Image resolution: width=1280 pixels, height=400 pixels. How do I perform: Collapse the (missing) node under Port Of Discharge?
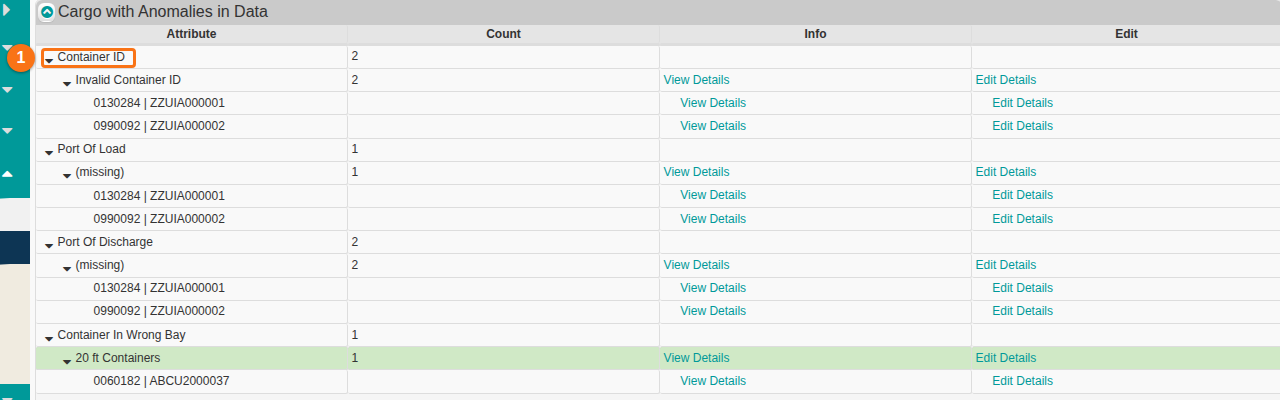[67, 268]
